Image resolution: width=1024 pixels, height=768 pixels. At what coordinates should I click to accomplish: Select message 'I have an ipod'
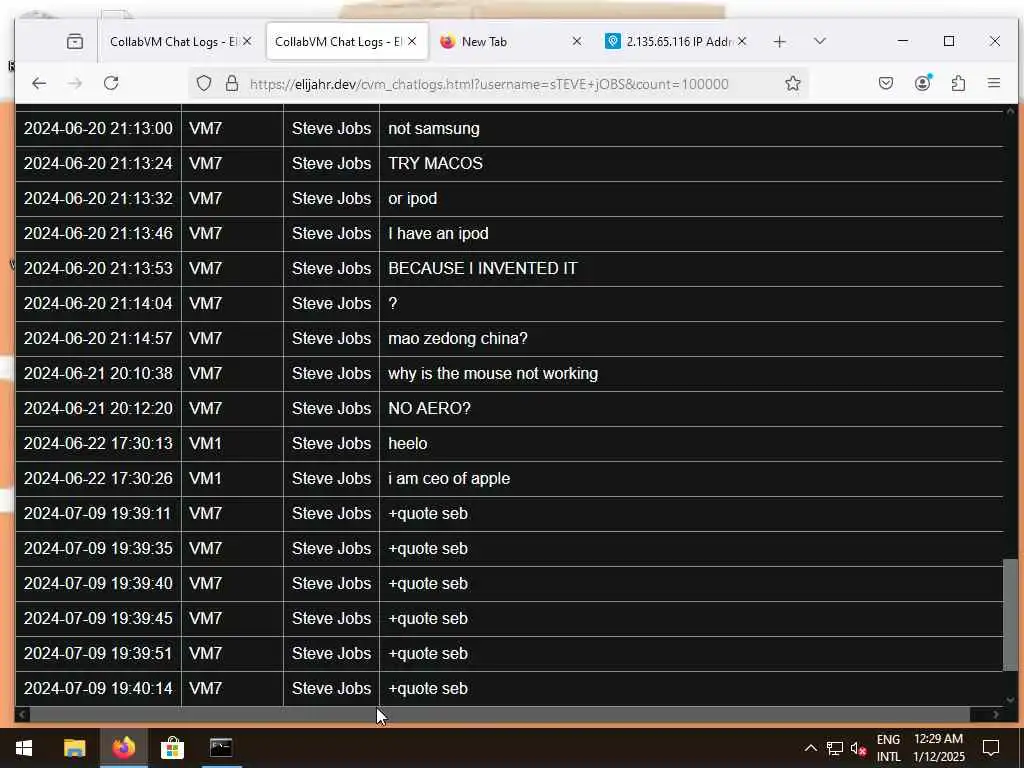438,233
